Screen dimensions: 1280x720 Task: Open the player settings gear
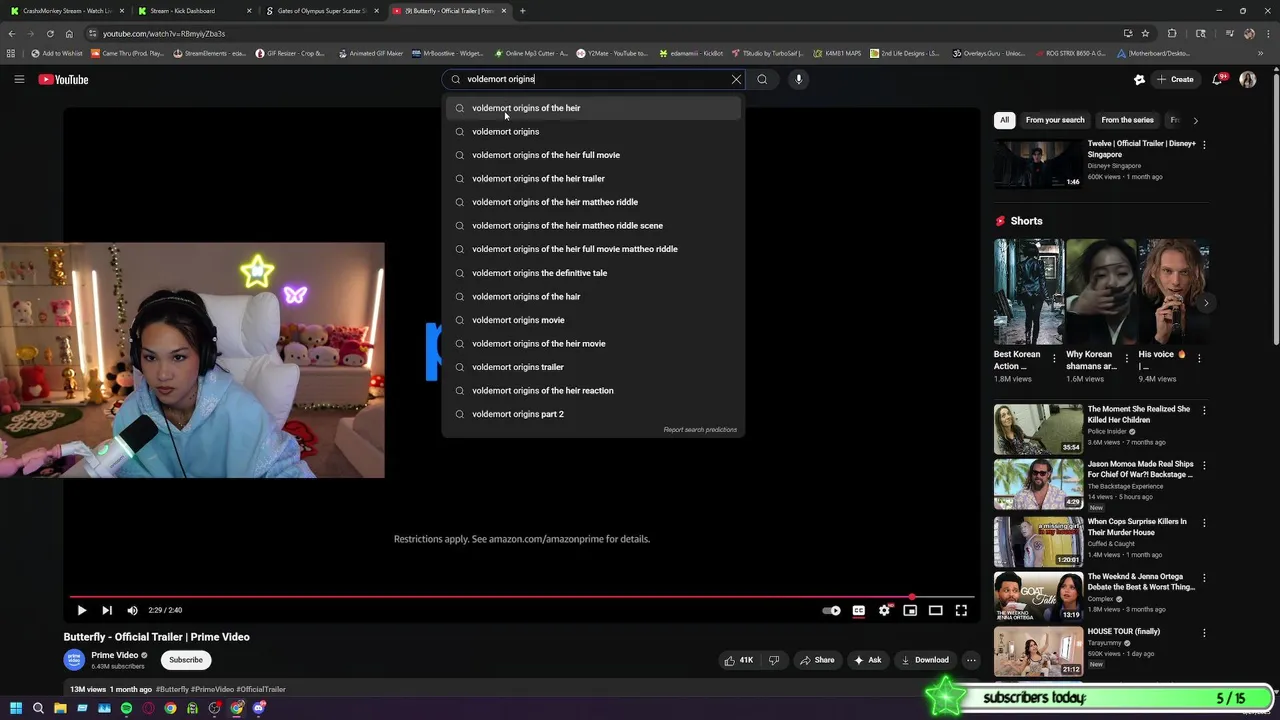click(x=884, y=610)
